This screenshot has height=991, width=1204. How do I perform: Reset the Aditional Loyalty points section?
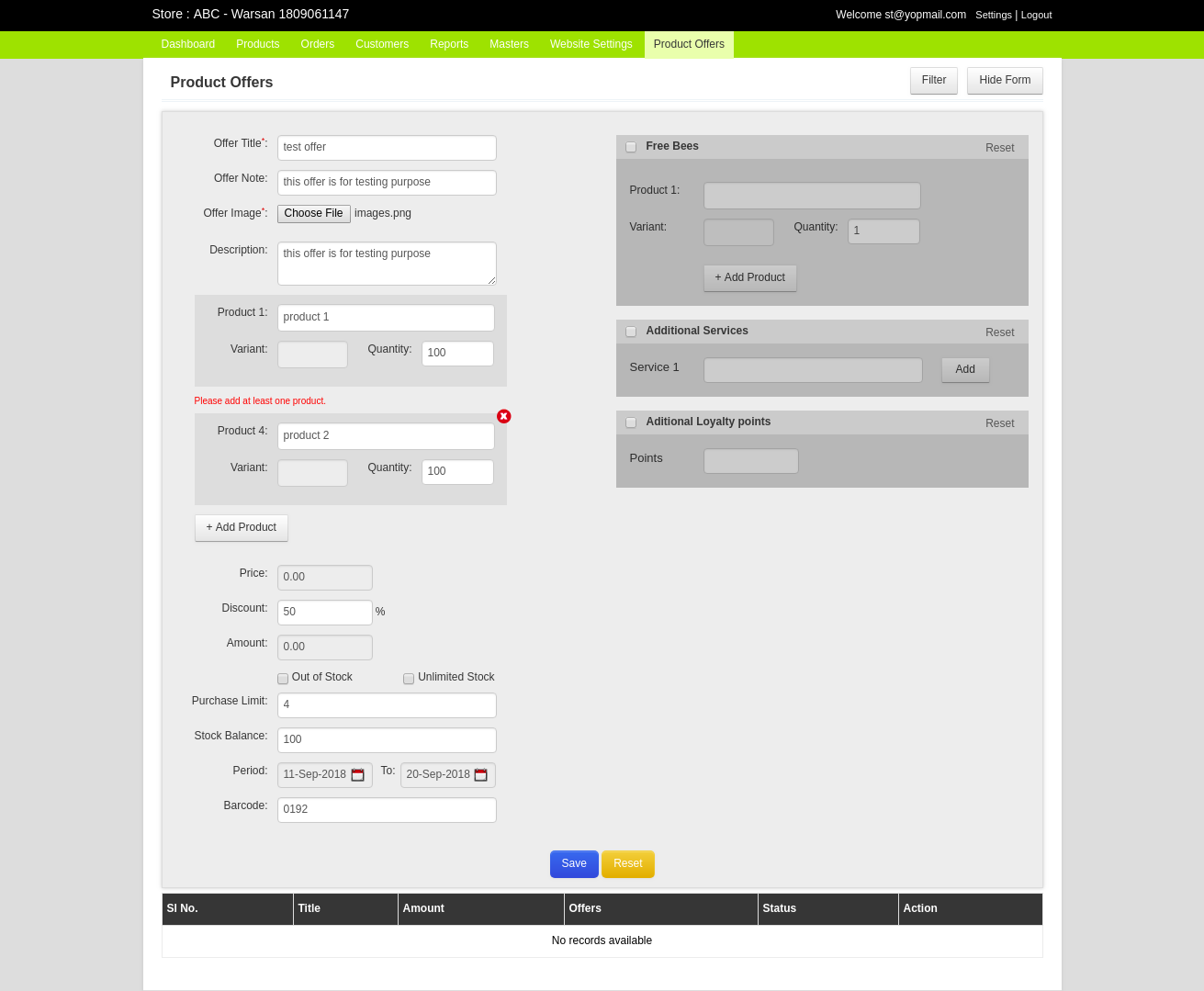(1000, 423)
